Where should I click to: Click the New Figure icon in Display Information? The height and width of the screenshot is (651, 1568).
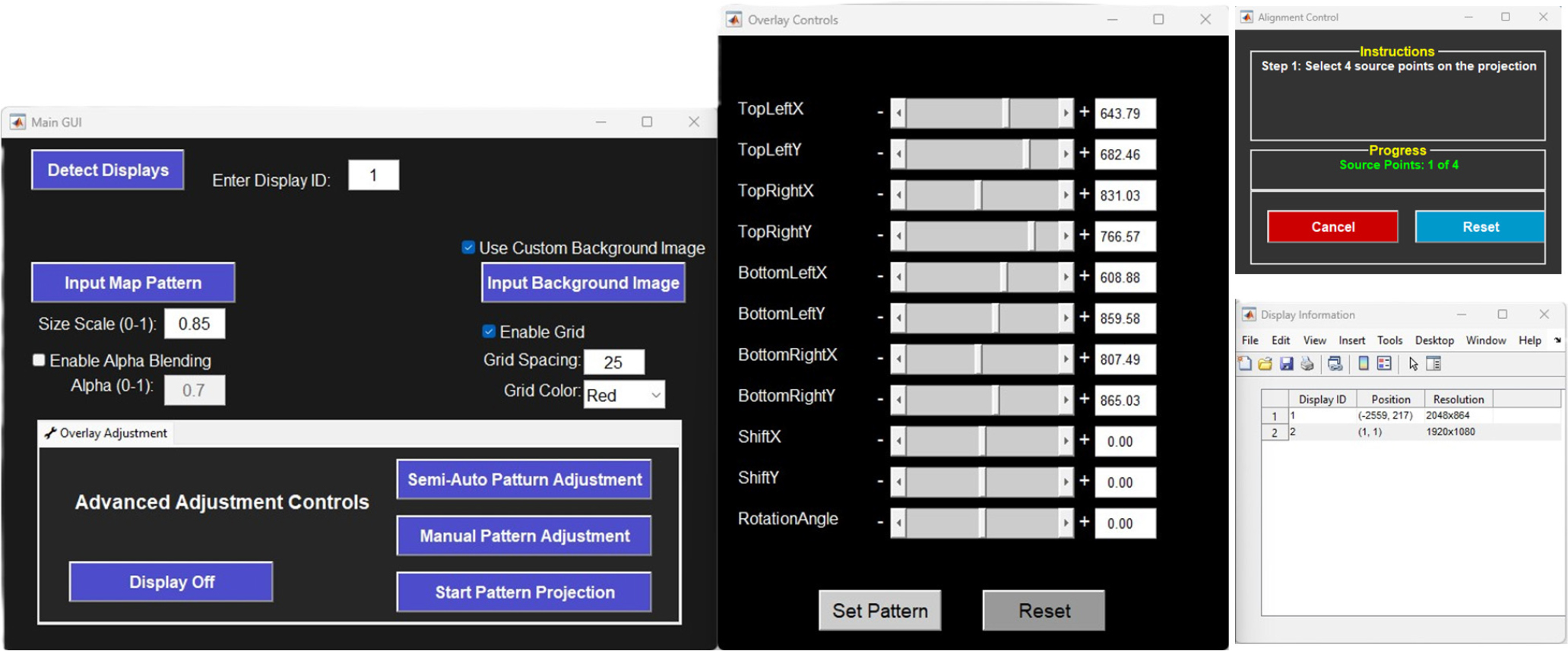point(1245,364)
